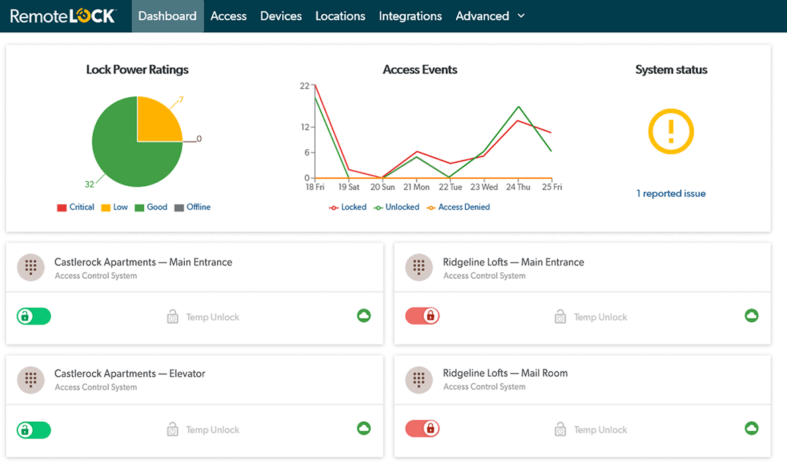
Task: Click the Advanced menu chevron arrow
Action: (x=521, y=16)
